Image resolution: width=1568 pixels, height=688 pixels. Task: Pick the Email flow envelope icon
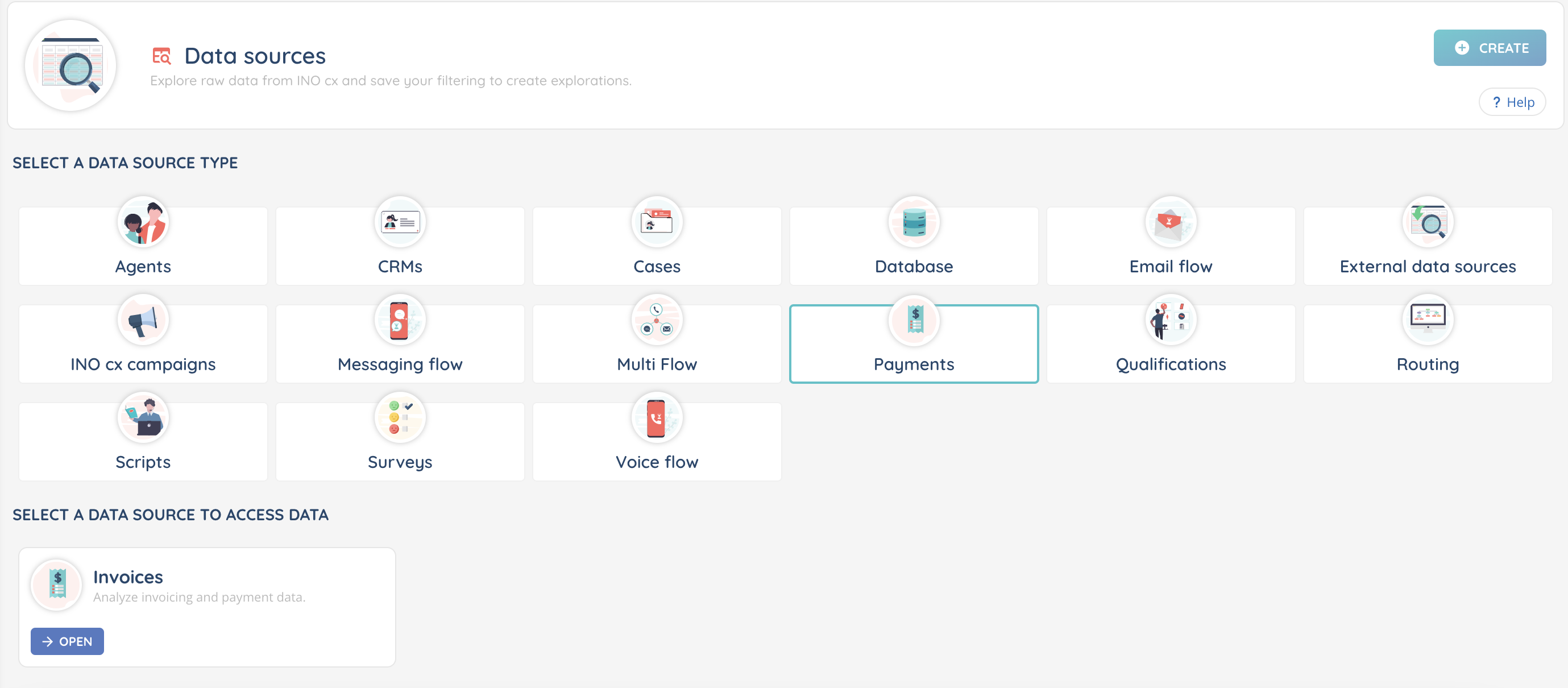click(x=1171, y=222)
